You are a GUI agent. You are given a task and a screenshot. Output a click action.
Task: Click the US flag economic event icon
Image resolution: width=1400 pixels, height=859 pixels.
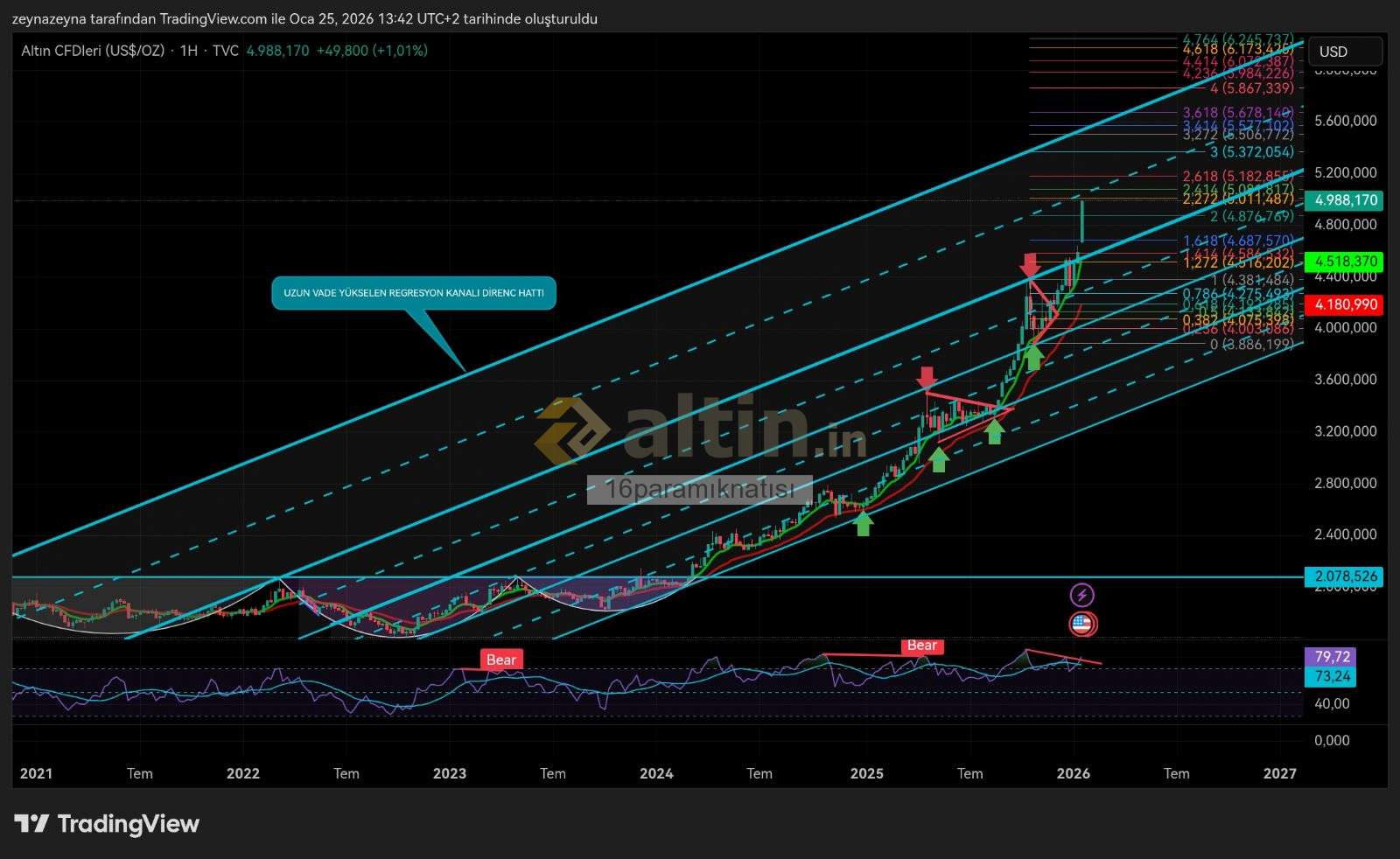pyautogui.click(x=1082, y=625)
